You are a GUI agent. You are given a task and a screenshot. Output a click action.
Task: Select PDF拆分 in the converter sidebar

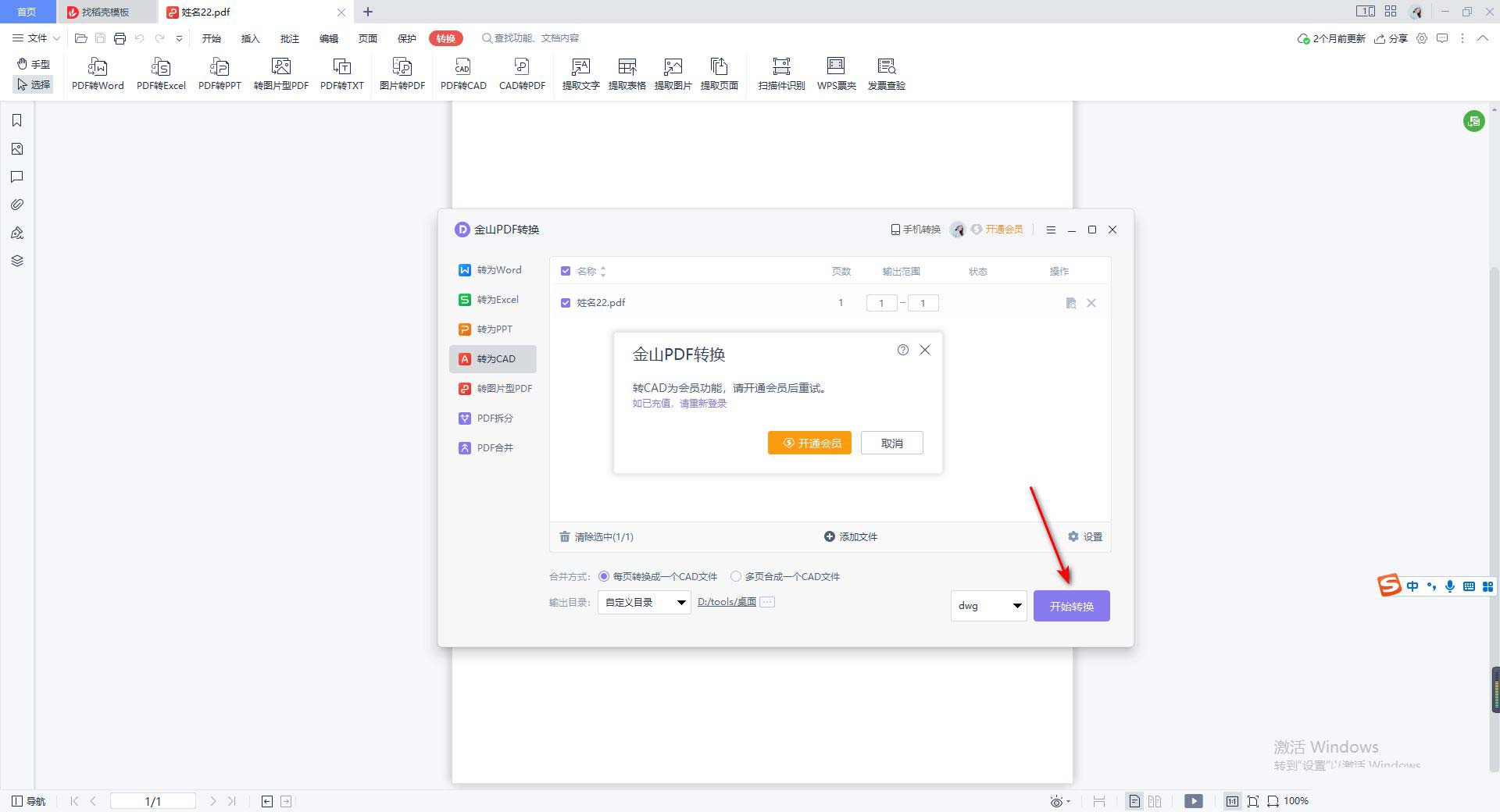point(492,418)
